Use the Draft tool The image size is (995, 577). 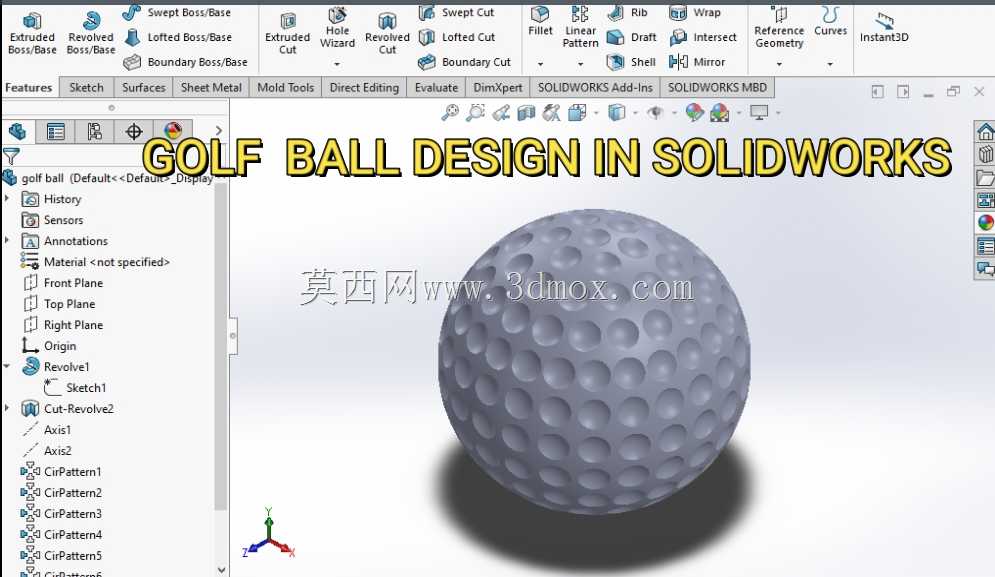[631, 37]
